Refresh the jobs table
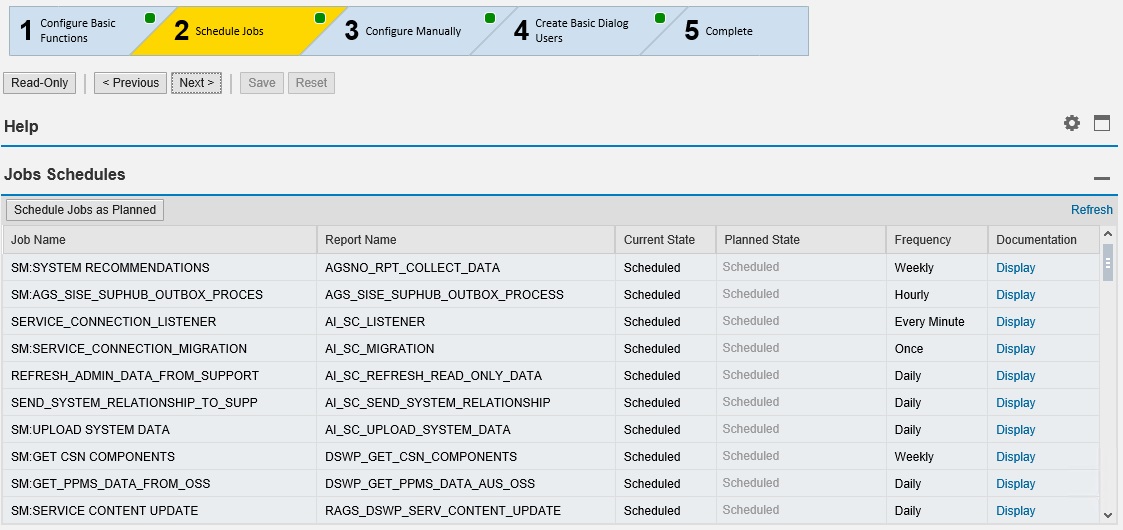The image size is (1123, 530). [x=1091, y=210]
